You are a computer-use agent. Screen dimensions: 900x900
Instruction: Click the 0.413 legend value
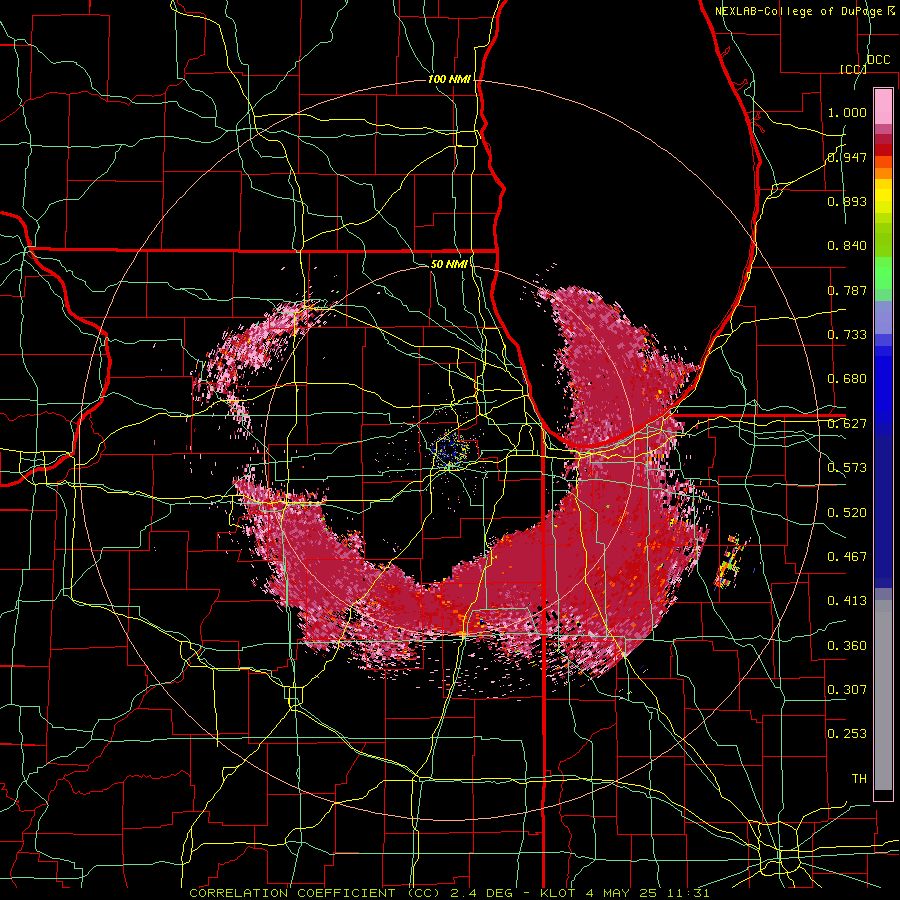point(847,601)
